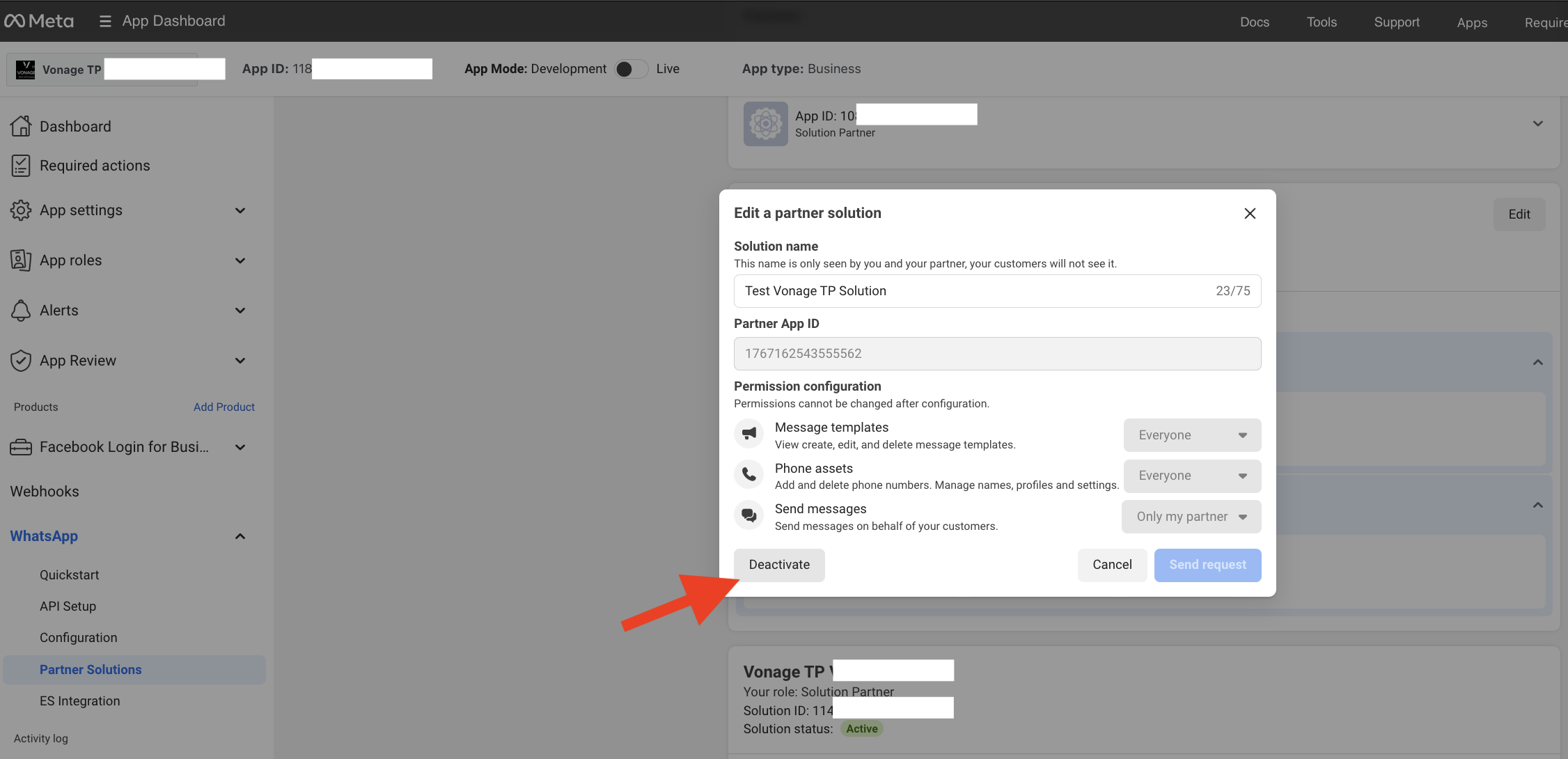Open the Message templates permission dropdown

(x=1192, y=435)
